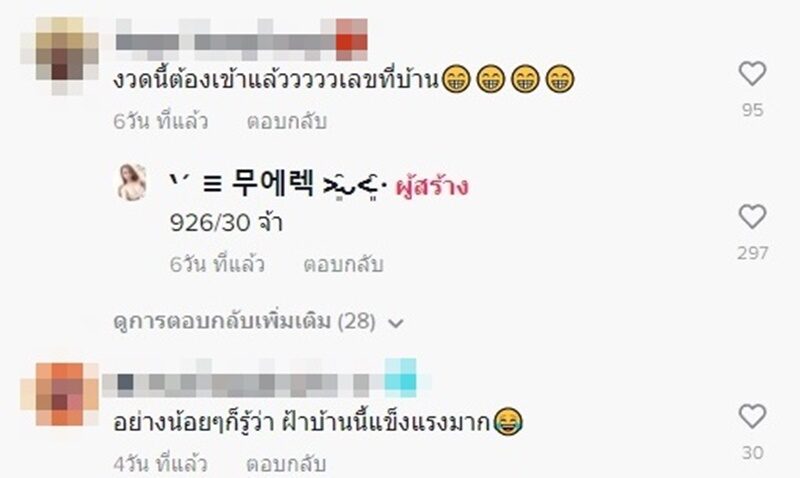Click the '6วัน ที่แล้ว' timestamp on the first comment
The width and height of the screenshot is (800, 478).
[161, 121]
